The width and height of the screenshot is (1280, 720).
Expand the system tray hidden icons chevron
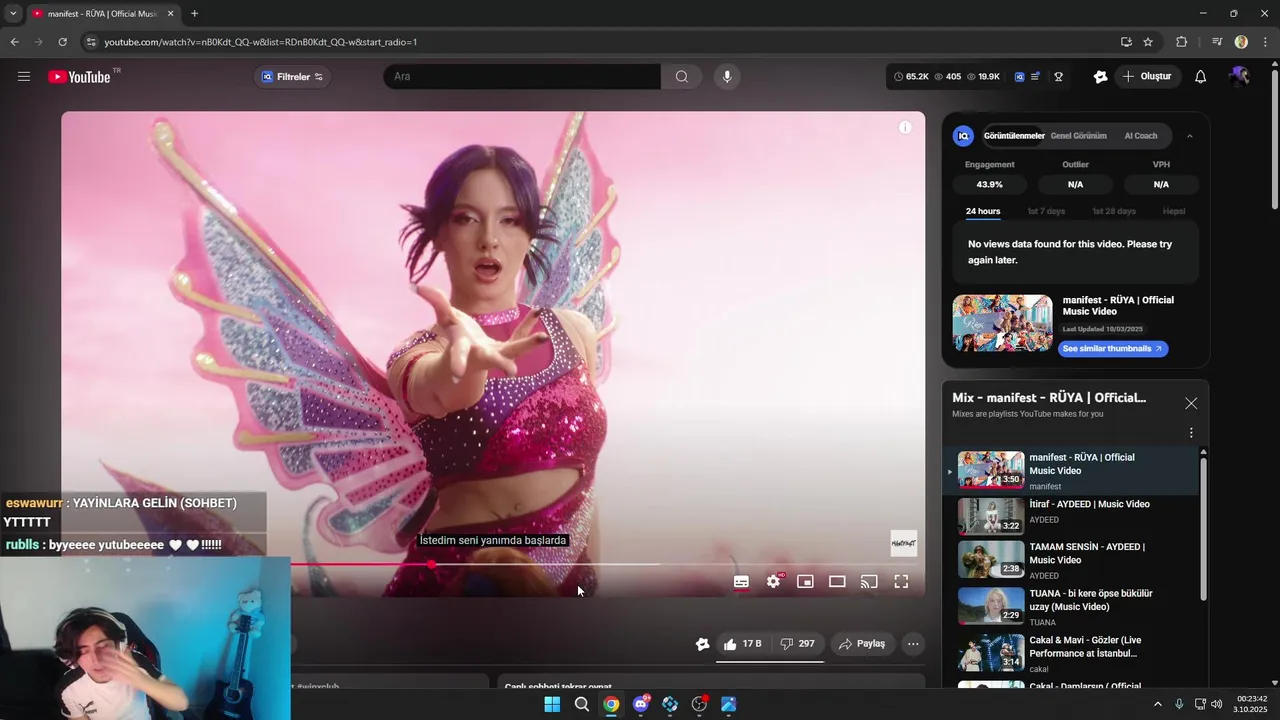click(x=1158, y=704)
